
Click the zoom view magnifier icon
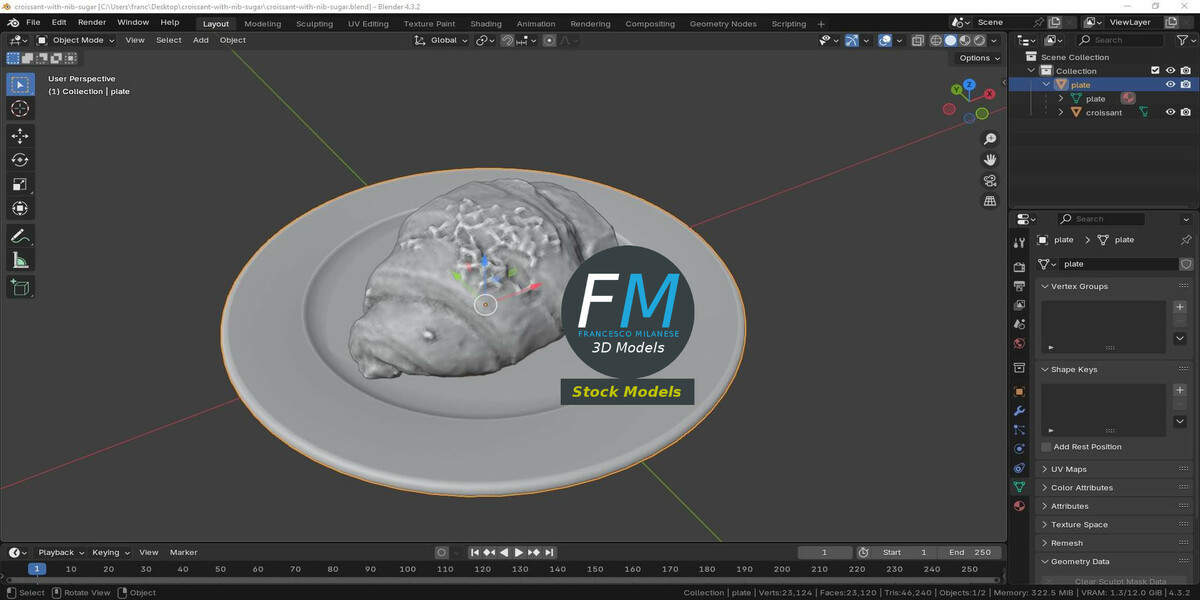coord(990,139)
